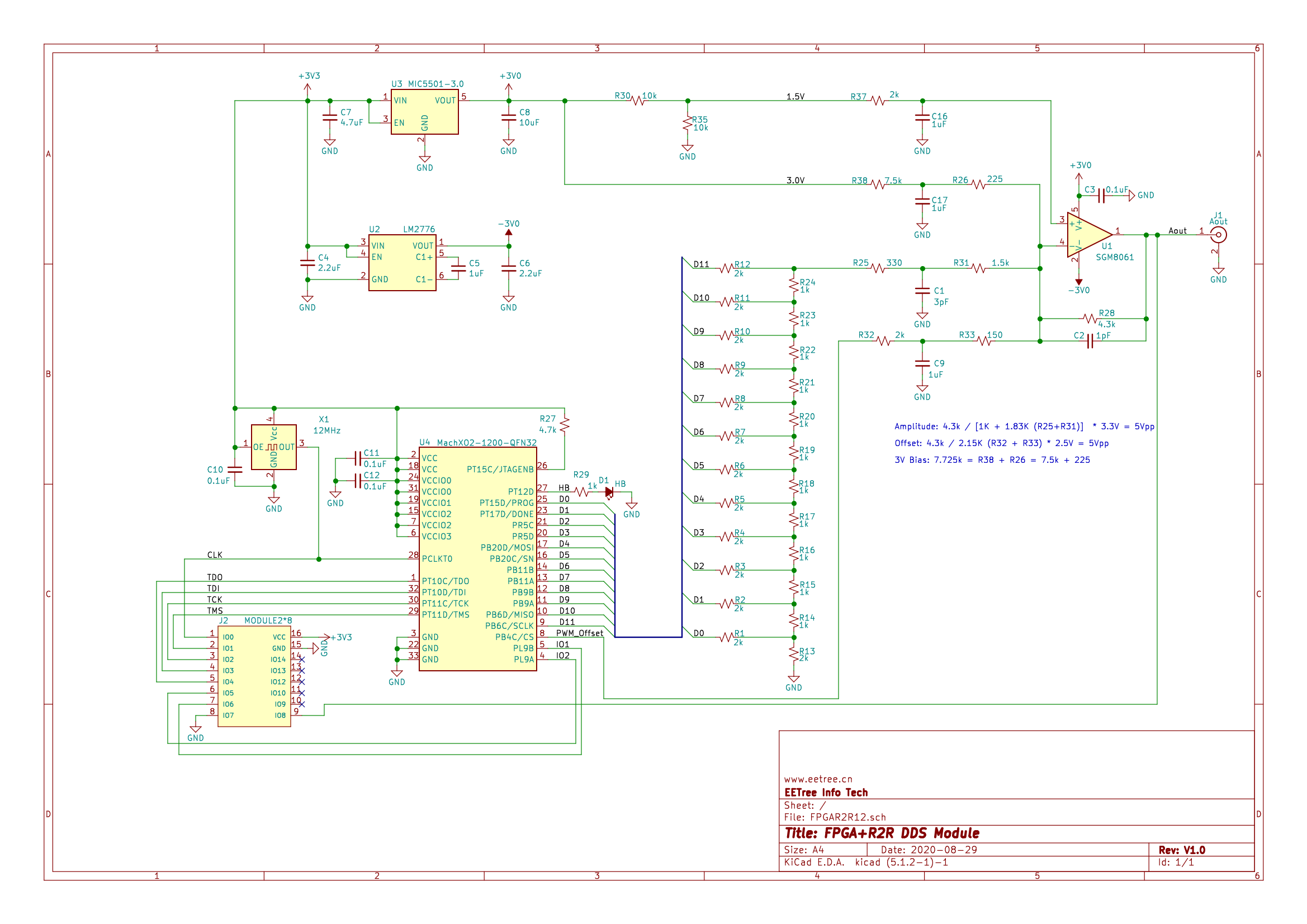
Task: Select the U3 MIC5501-3.0 regulator symbol
Action: pyautogui.click(x=425, y=112)
